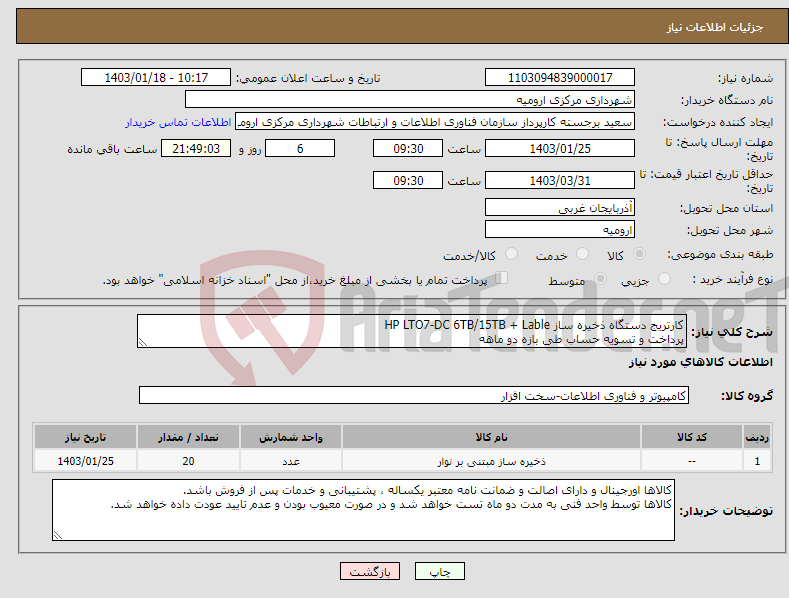This screenshot has height=598, width=789.
Task: Click the resize handle of description textarea
Action: point(143,342)
